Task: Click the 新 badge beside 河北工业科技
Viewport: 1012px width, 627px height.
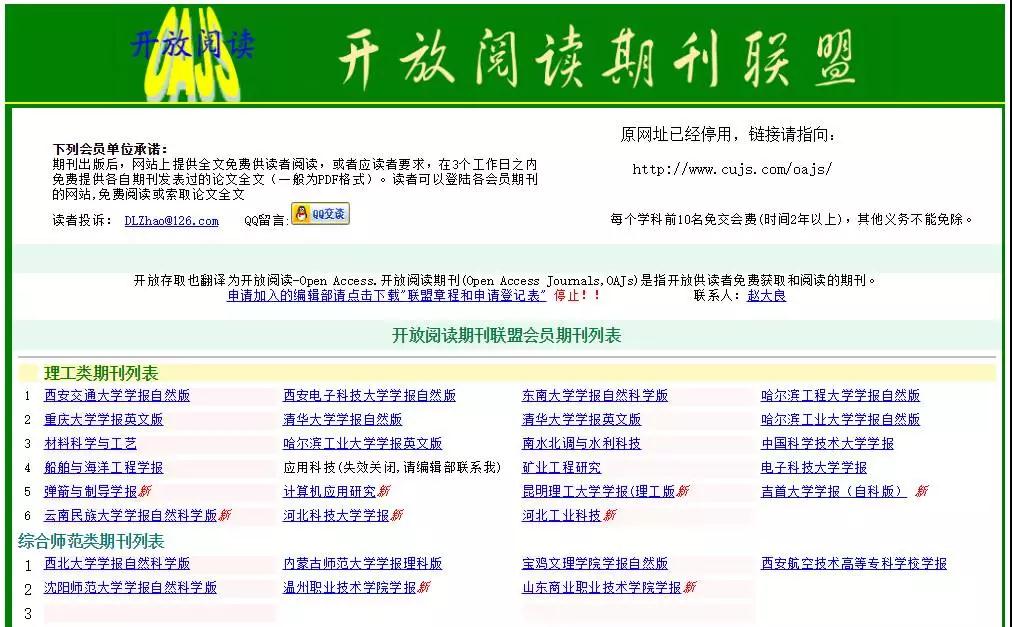Action: coord(609,515)
